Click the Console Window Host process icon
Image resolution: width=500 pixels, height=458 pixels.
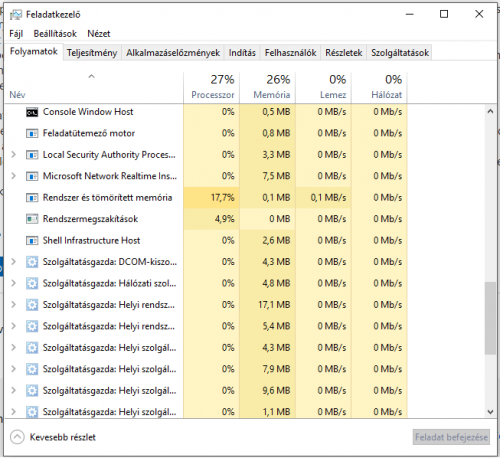coord(32,112)
